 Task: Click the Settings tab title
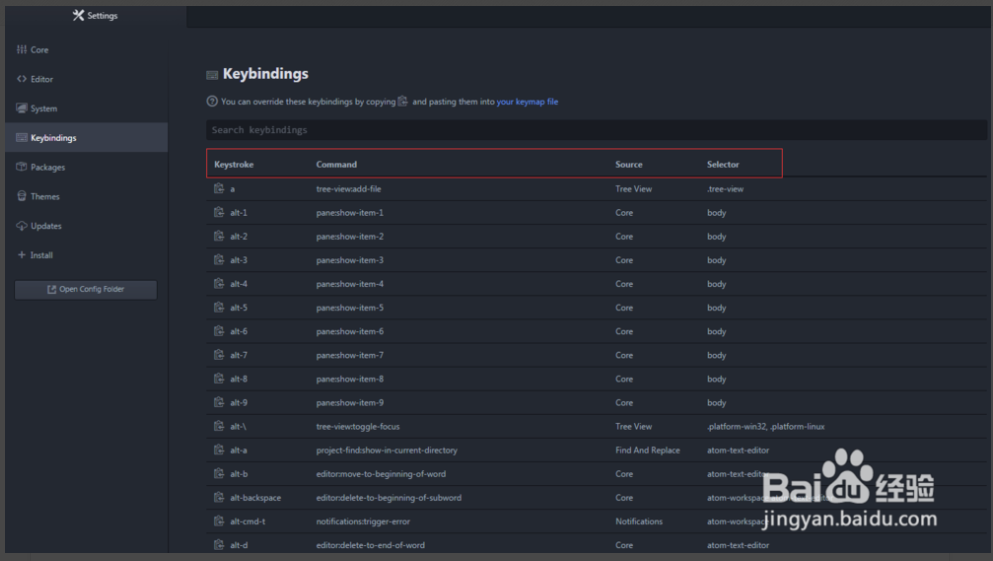click(95, 15)
